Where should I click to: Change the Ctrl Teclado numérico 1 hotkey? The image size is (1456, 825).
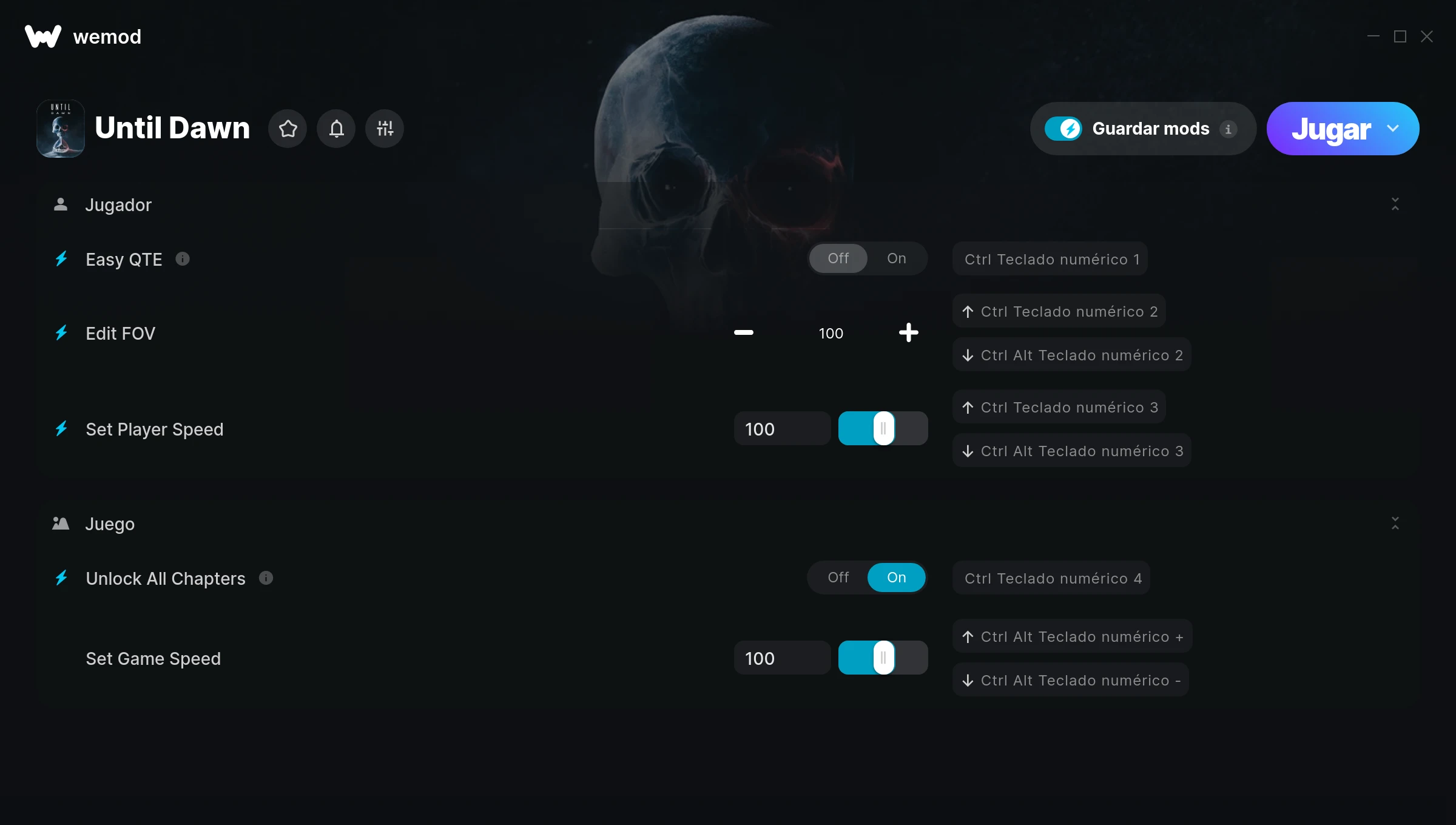point(1050,259)
